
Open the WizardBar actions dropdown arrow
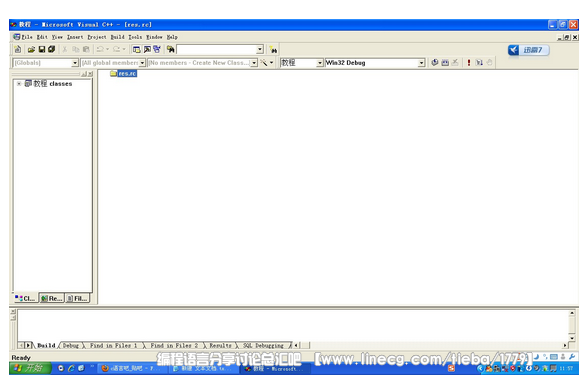pos(271,62)
